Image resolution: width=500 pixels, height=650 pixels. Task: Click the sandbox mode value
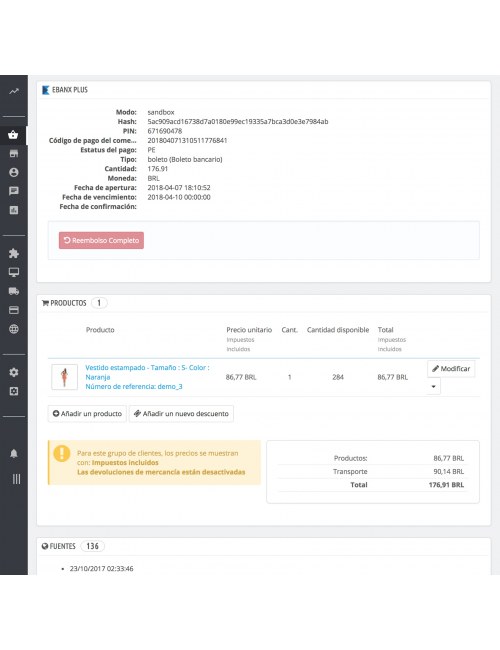pos(161,112)
